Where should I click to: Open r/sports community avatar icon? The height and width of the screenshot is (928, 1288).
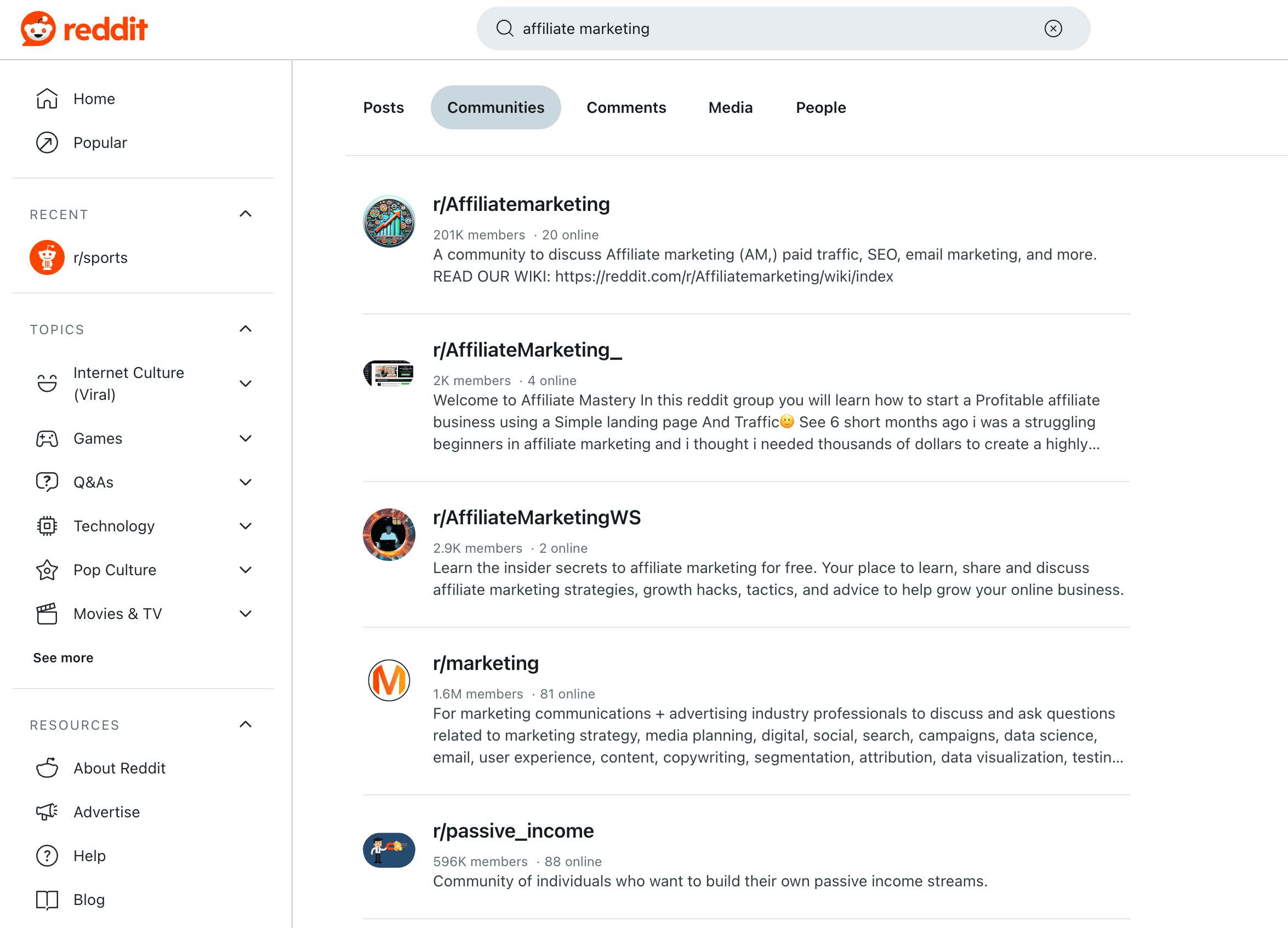click(x=47, y=257)
